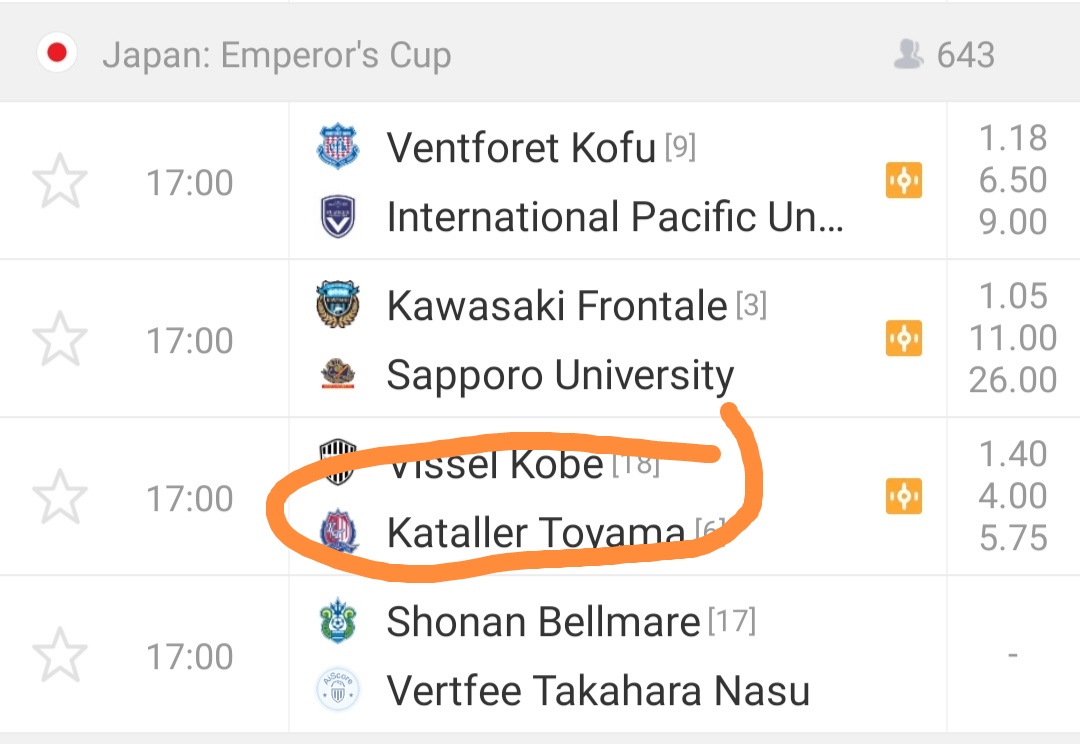Click the Shonan Bellmare team crest
The width and height of the screenshot is (1080, 744).
click(338, 622)
